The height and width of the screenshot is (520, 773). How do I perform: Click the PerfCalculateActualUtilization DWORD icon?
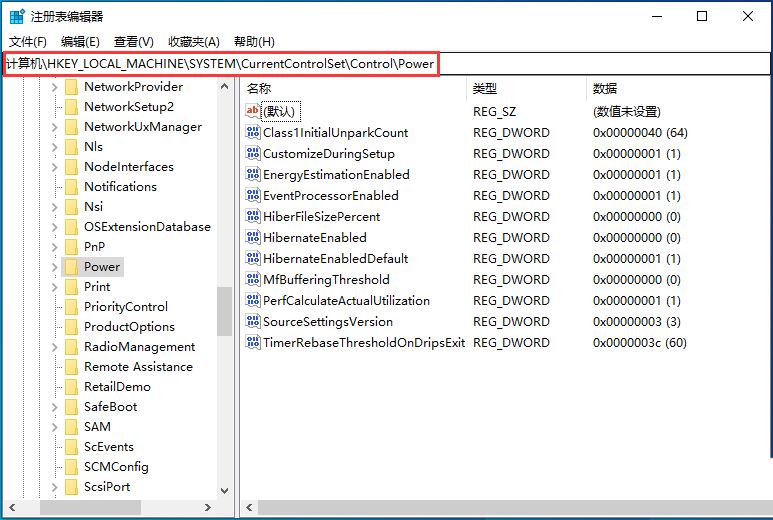pos(252,300)
